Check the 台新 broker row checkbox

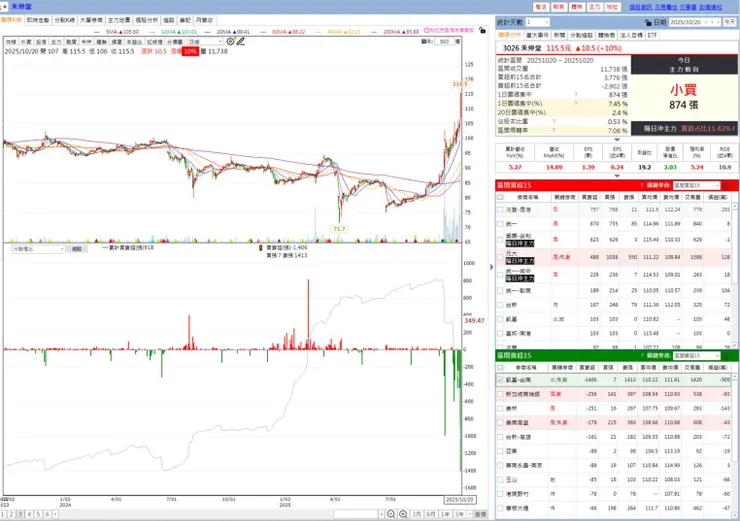500,305
